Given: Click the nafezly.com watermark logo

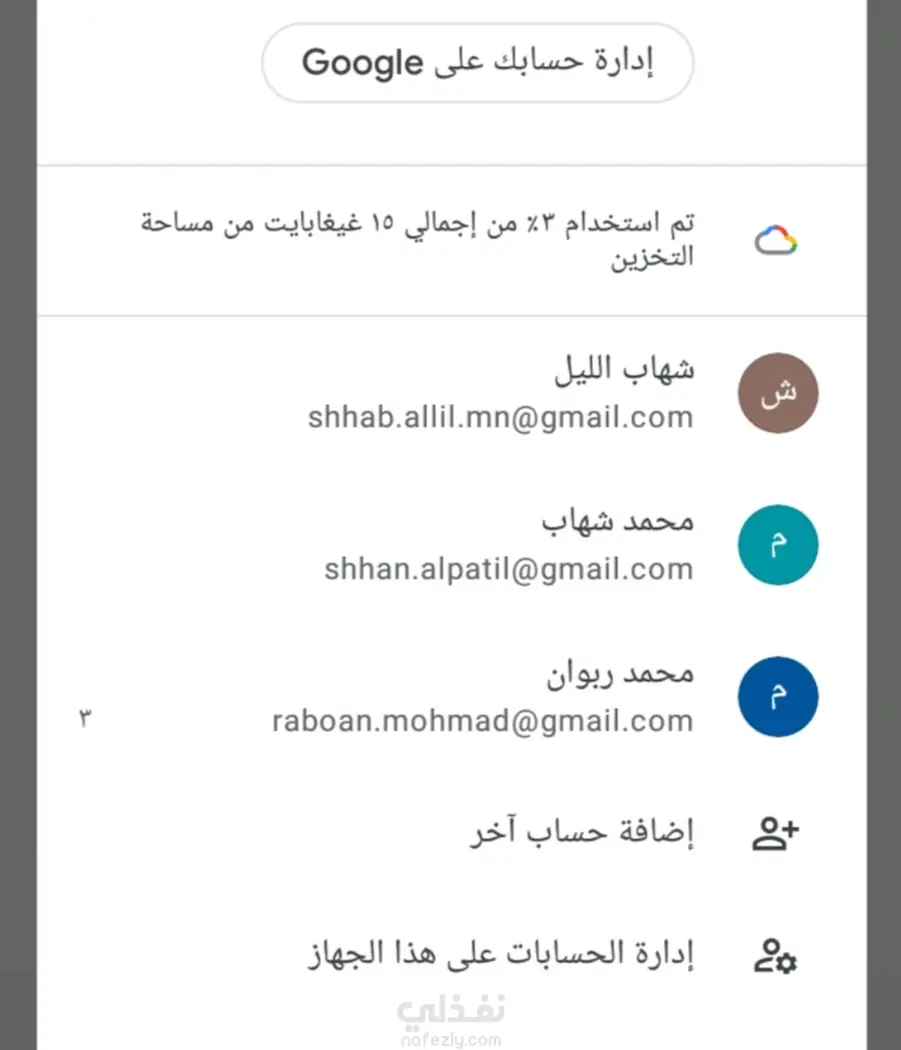Looking at the screenshot, I should point(451,1021).
